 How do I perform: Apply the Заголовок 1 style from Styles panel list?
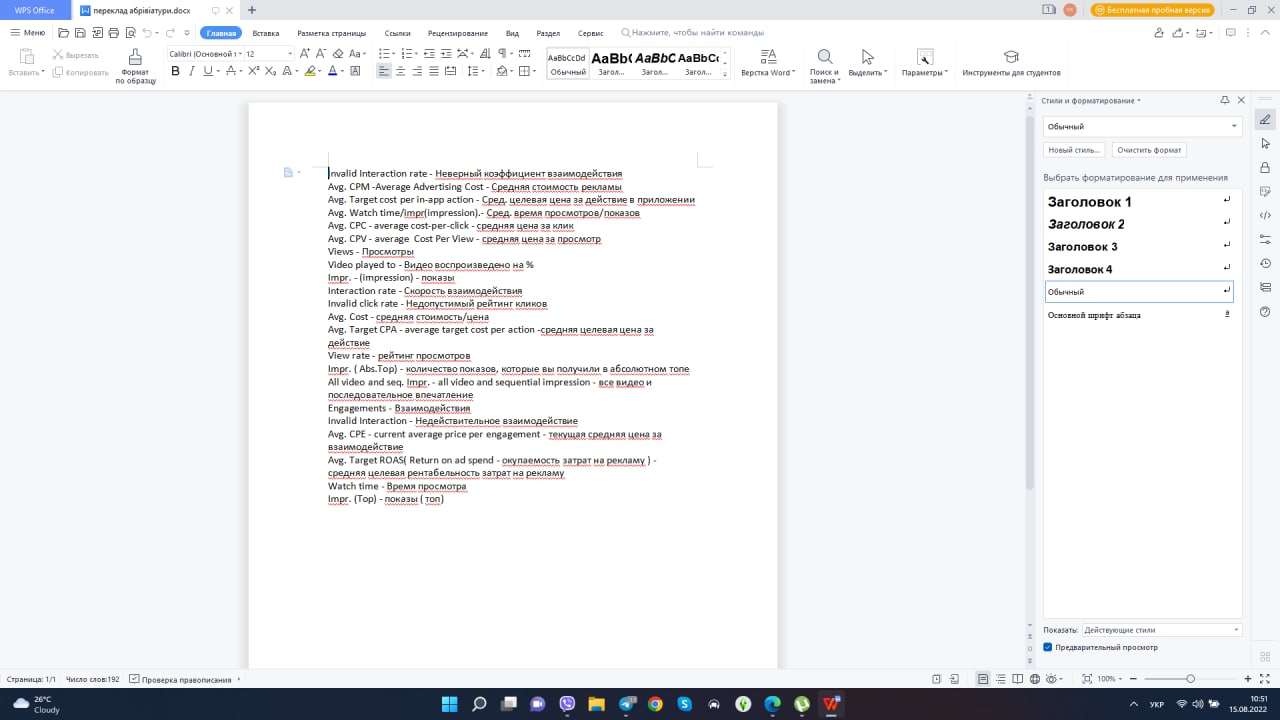click(1139, 202)
